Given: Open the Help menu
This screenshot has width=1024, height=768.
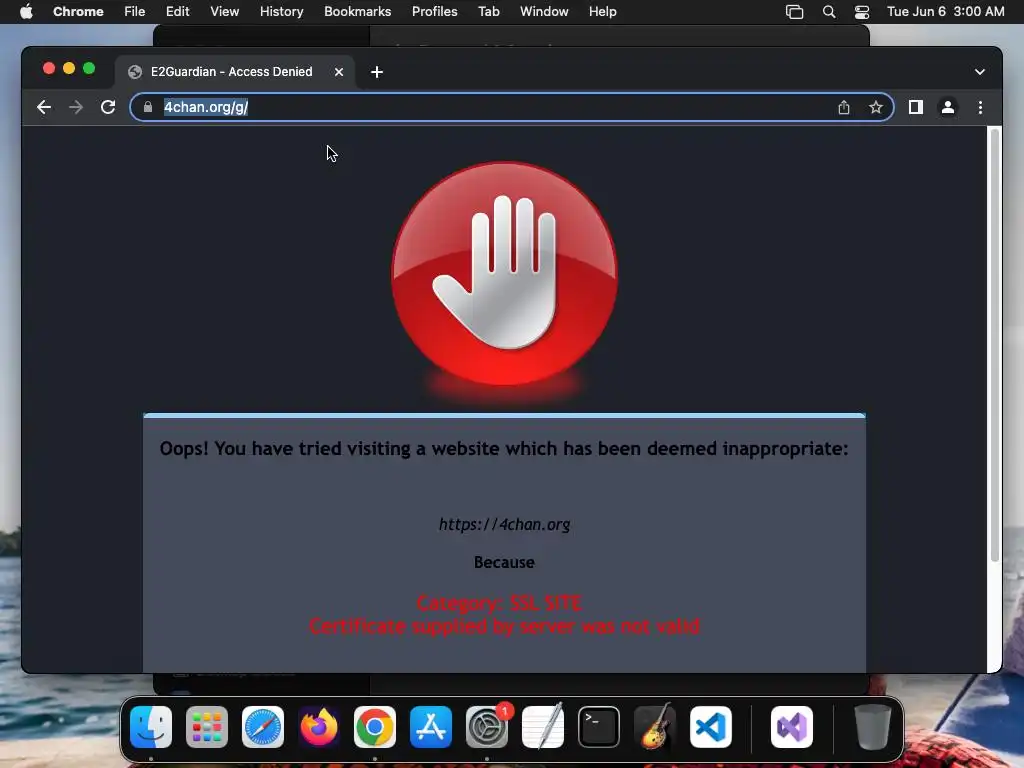Looking at the screenshot, I should (x=602, y=12).
